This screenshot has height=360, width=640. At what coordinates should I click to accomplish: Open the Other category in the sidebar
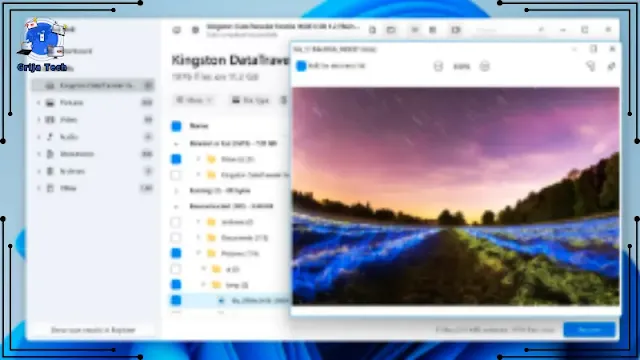pyautogui.click(x=94, y=188)
